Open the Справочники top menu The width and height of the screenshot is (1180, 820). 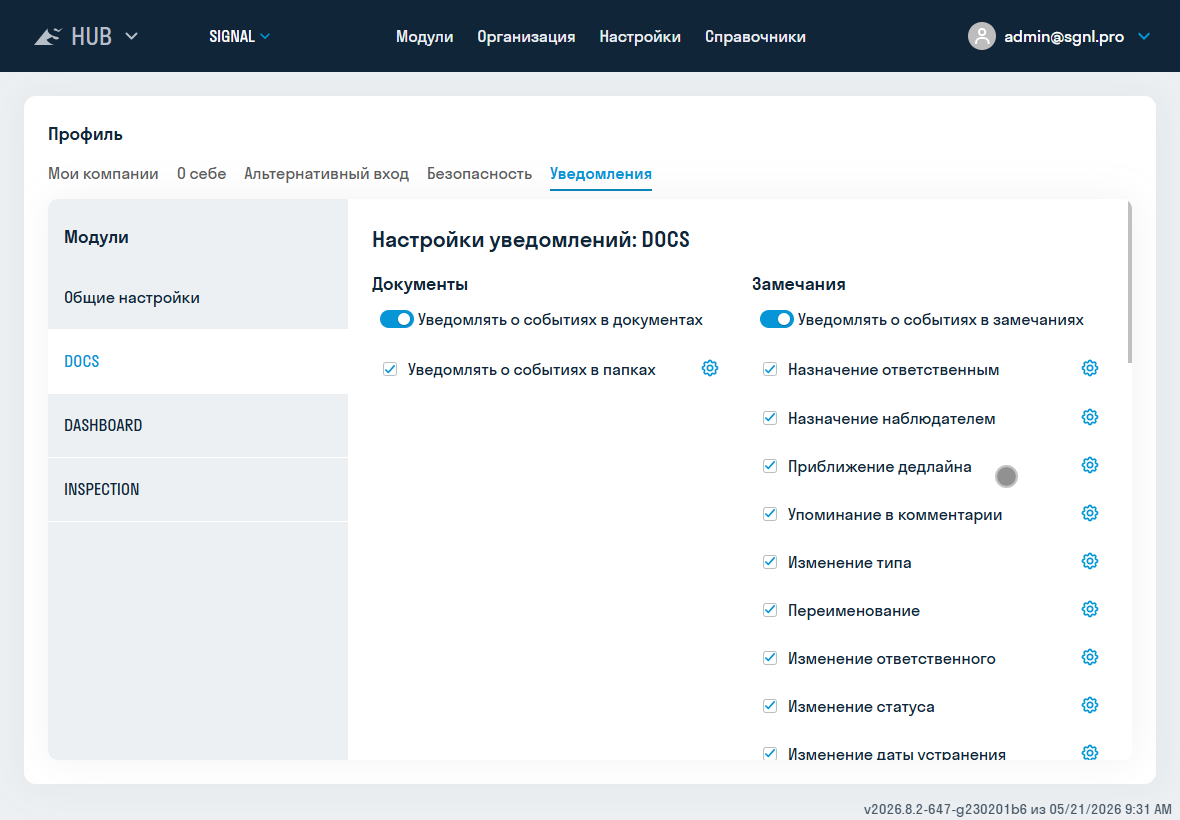[755, 36]
